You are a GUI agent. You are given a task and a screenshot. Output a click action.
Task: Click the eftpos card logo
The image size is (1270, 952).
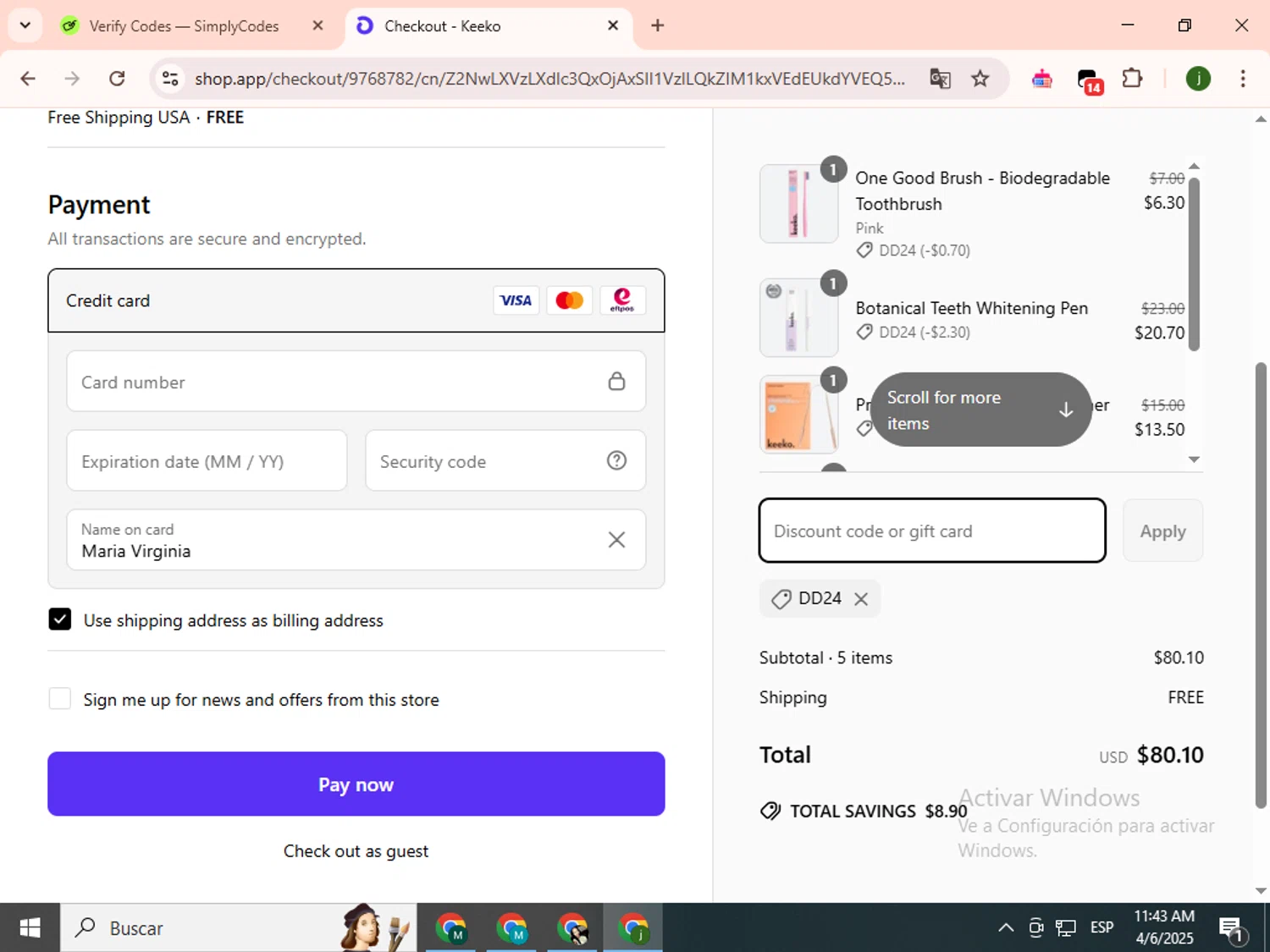[x=622, y=300]
